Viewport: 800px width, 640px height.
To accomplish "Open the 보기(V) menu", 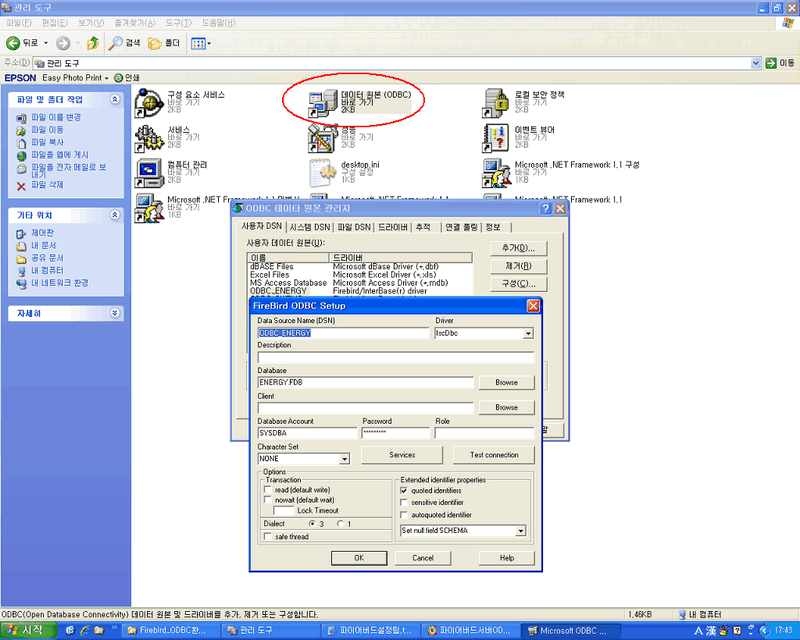I will pos(91,23).
